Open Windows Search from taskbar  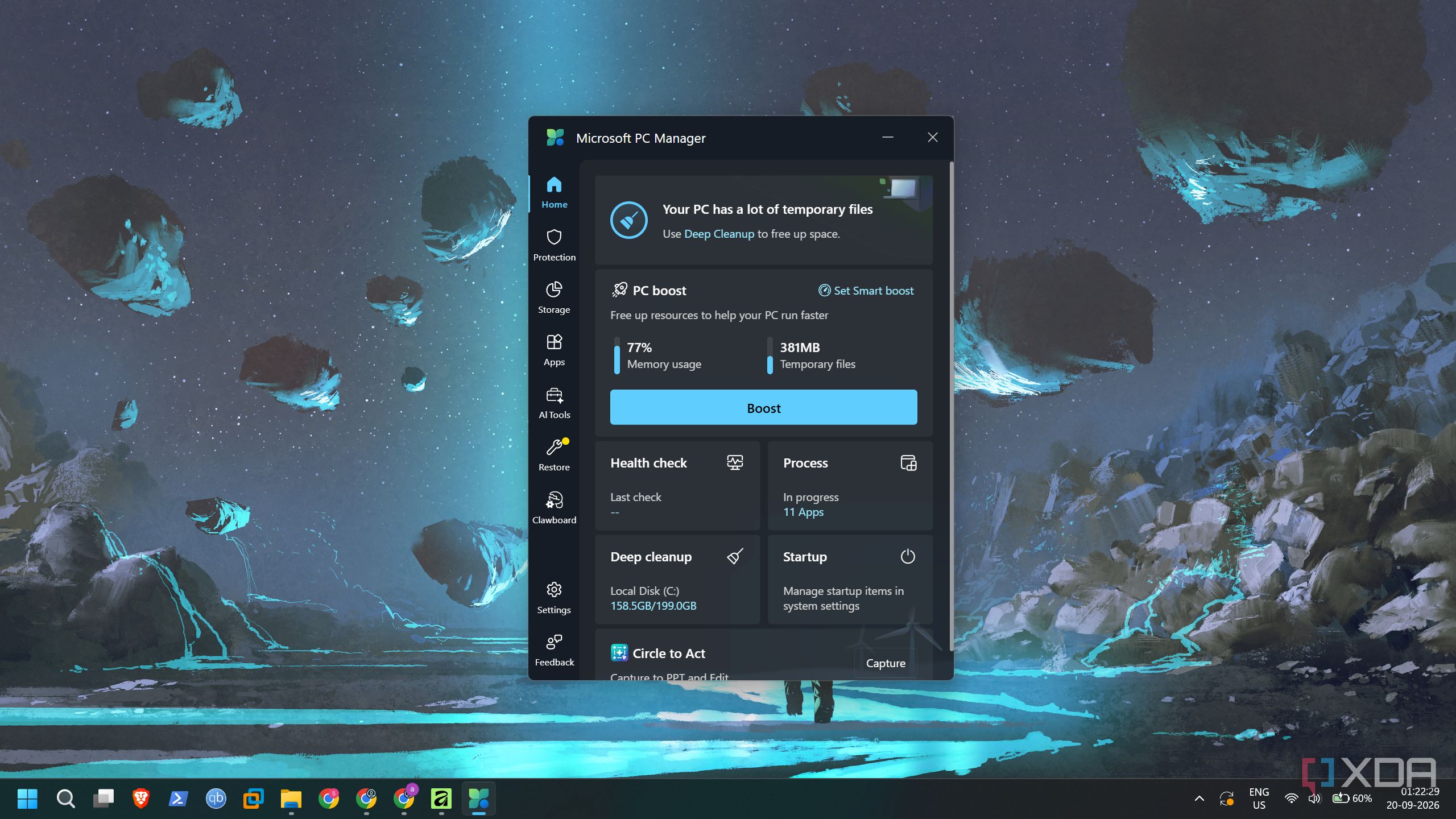(65, 799)
